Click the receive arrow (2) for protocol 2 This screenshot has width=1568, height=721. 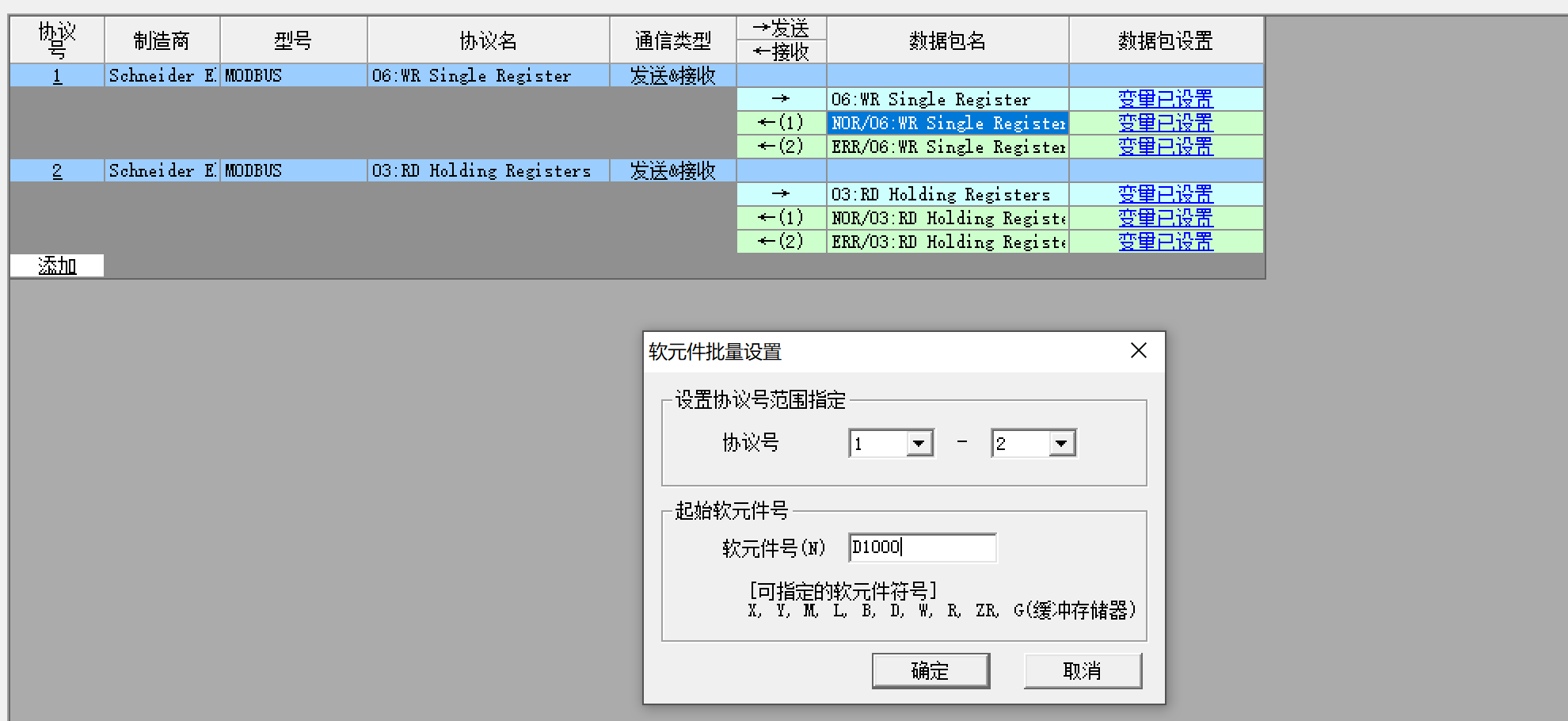tap(781, 242)
